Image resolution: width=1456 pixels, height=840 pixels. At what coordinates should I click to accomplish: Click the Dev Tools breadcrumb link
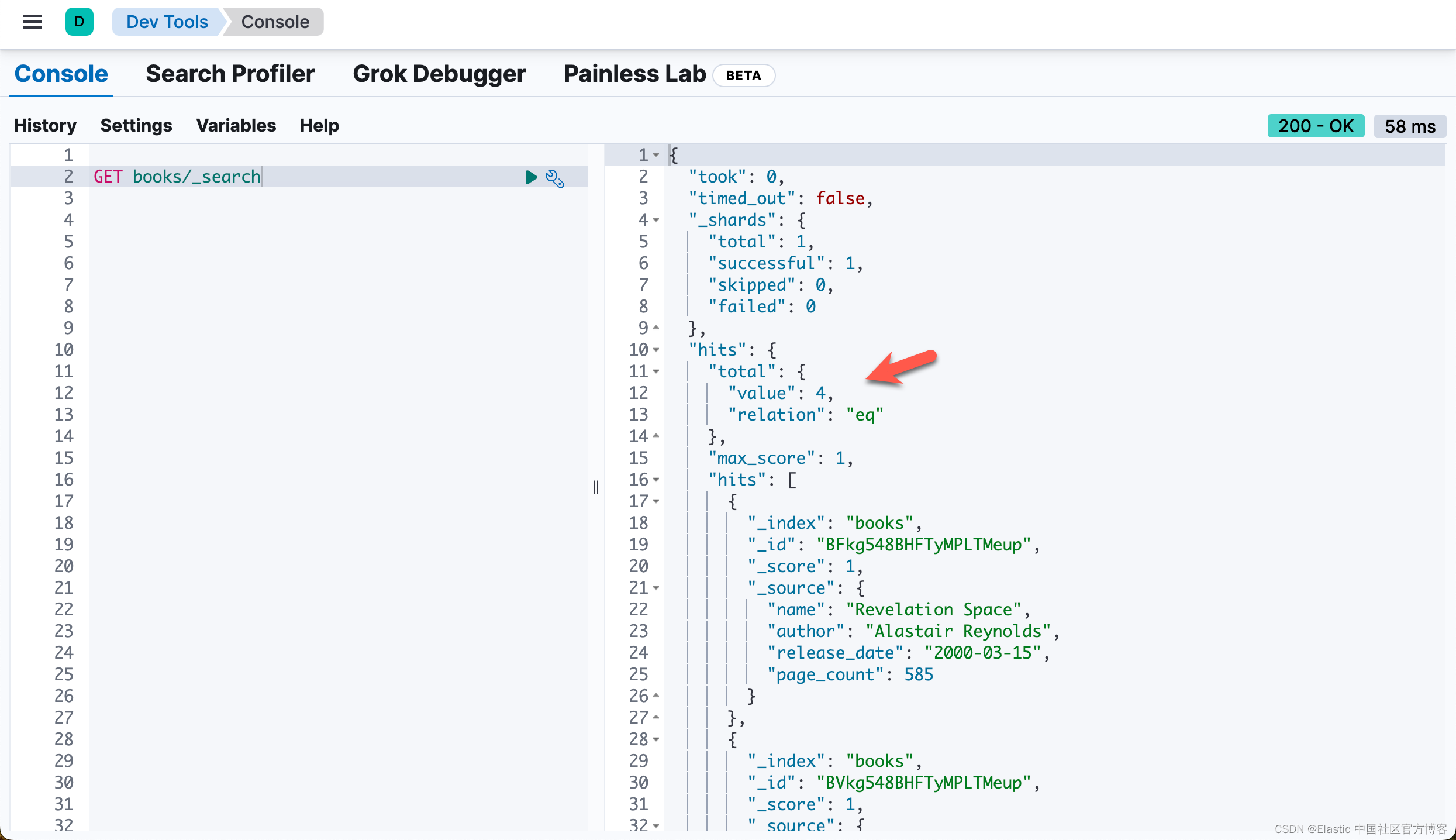tap(167, 22)
